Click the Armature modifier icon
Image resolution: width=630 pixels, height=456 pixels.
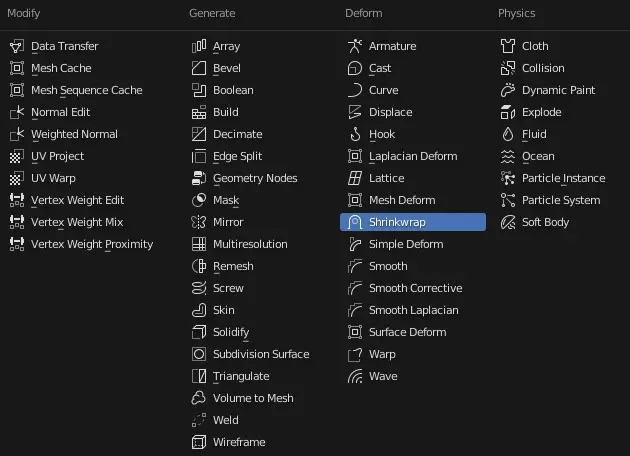coord(355,46)
